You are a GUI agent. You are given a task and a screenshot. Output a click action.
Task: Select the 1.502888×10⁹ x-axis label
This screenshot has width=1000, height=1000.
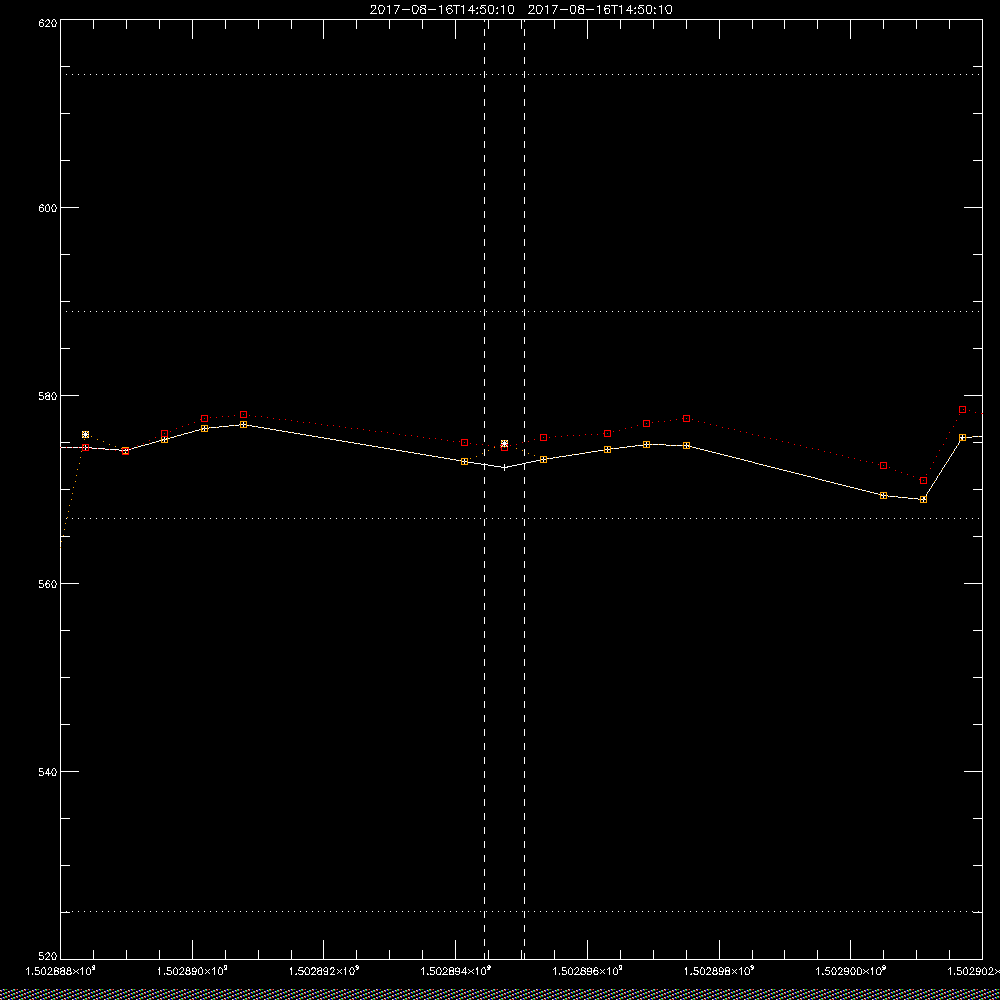(x=59, y=971)
